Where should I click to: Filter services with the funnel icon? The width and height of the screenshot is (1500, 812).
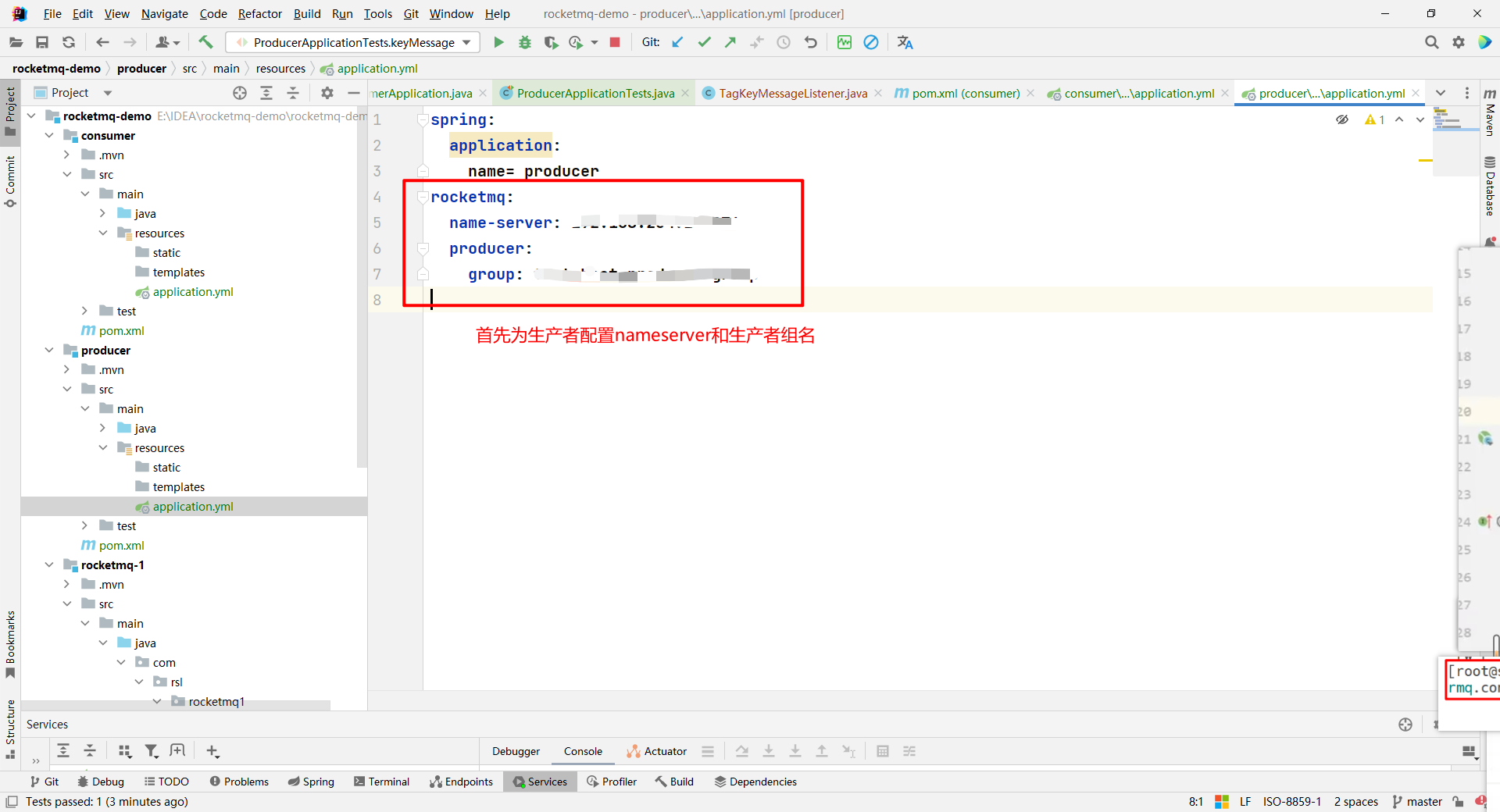[x=152, y=751]
